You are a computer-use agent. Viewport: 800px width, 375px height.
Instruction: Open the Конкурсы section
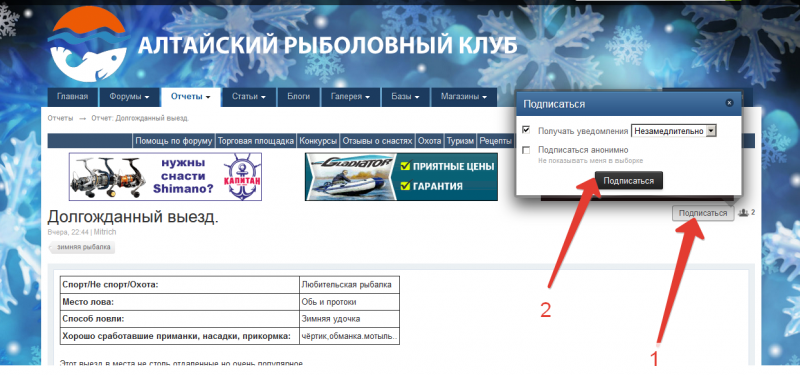pos(318,141)
